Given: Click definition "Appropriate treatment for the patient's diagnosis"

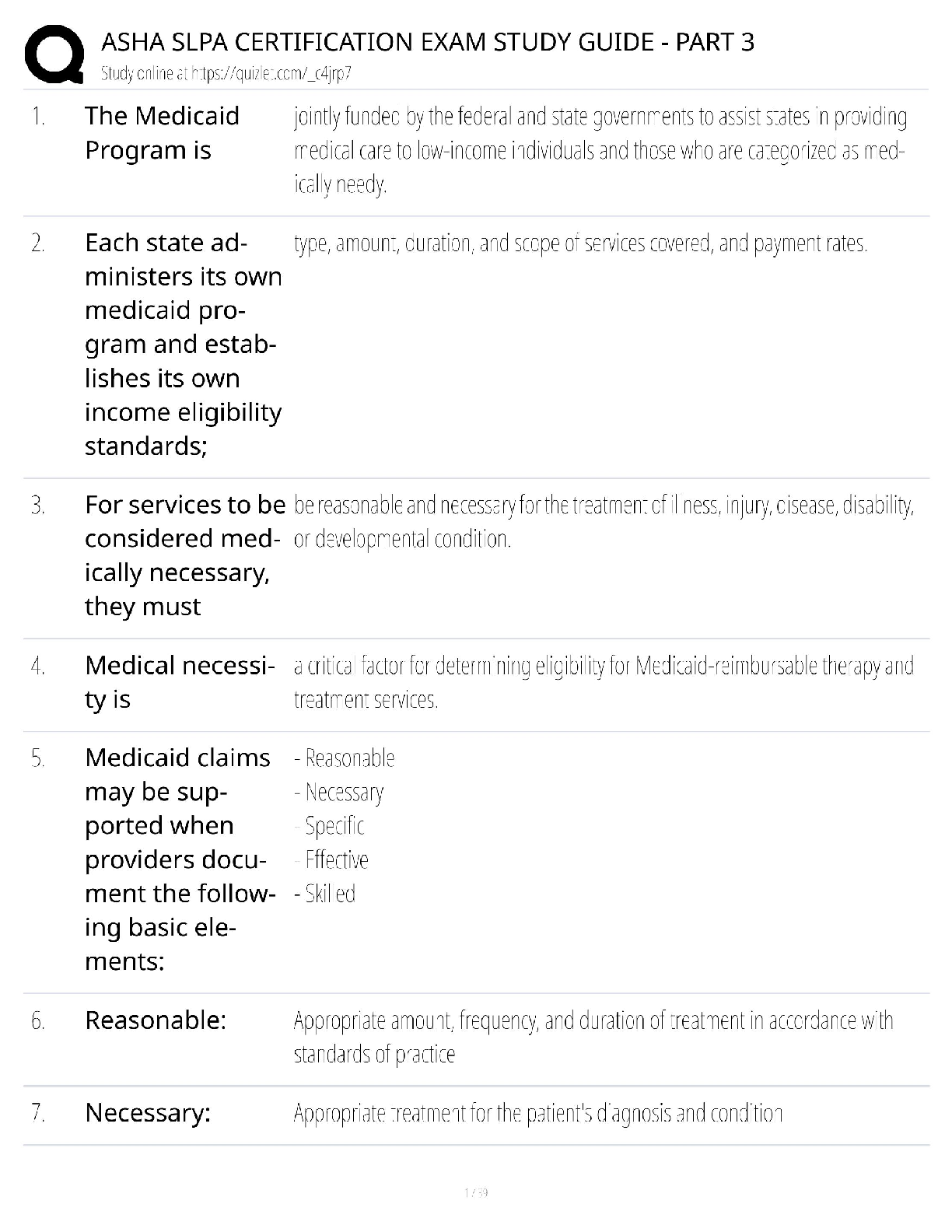Looking at the screenshot, I should click(537, 1114).
